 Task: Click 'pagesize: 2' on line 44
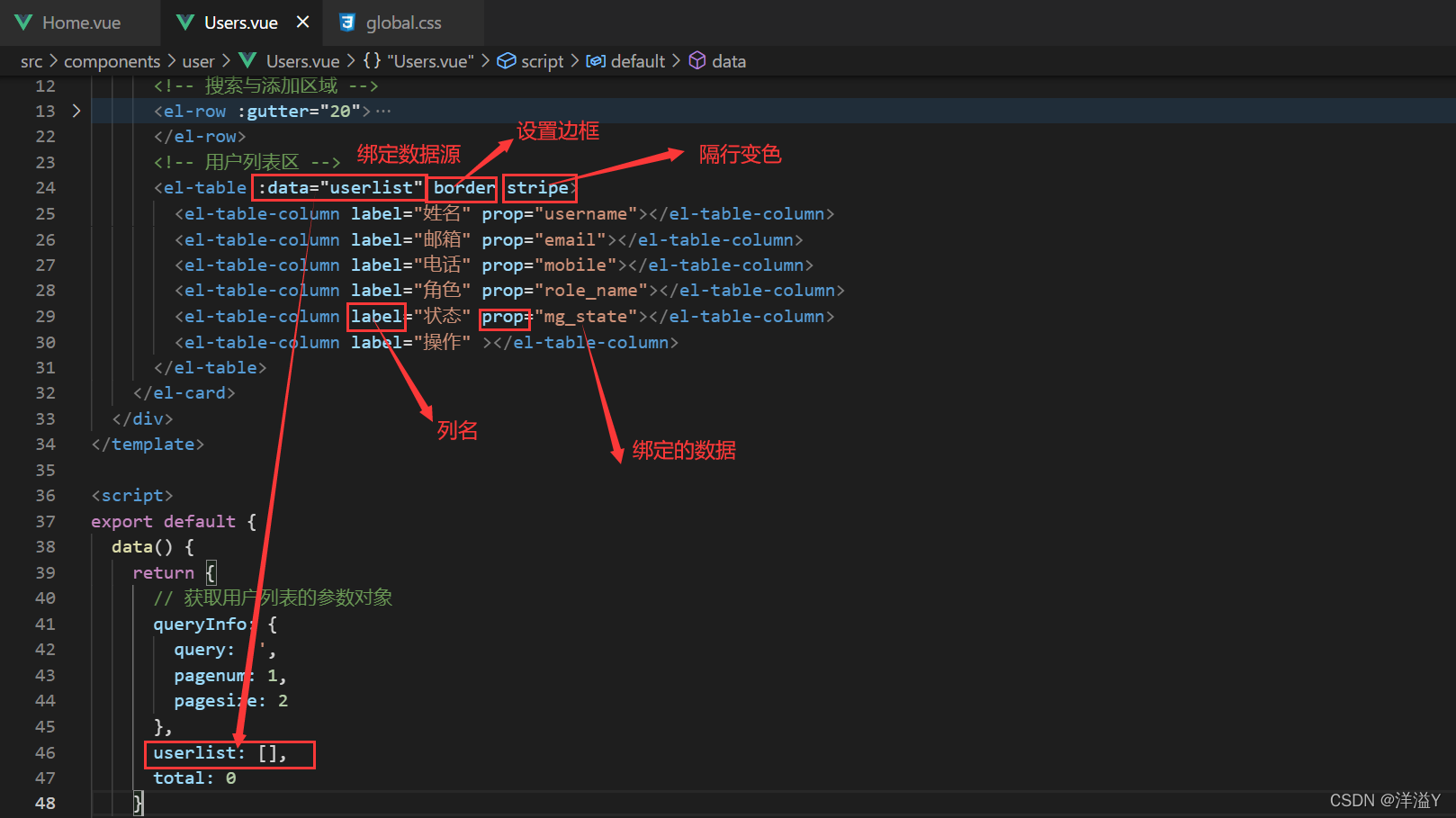(231, 700)
